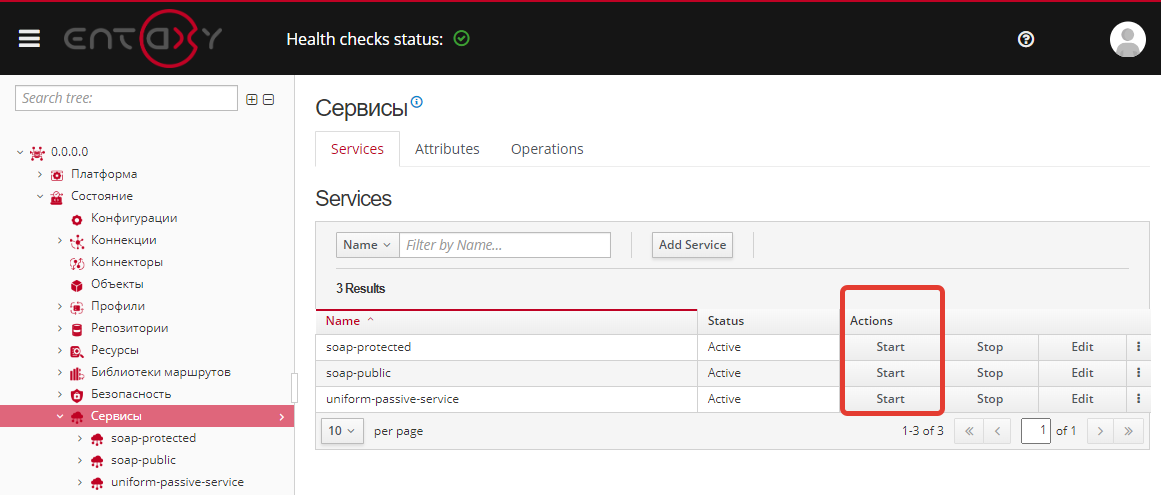The image size is (1161, 495).
Task: Collapse the Состояние tree node
Action: (40, 196)
